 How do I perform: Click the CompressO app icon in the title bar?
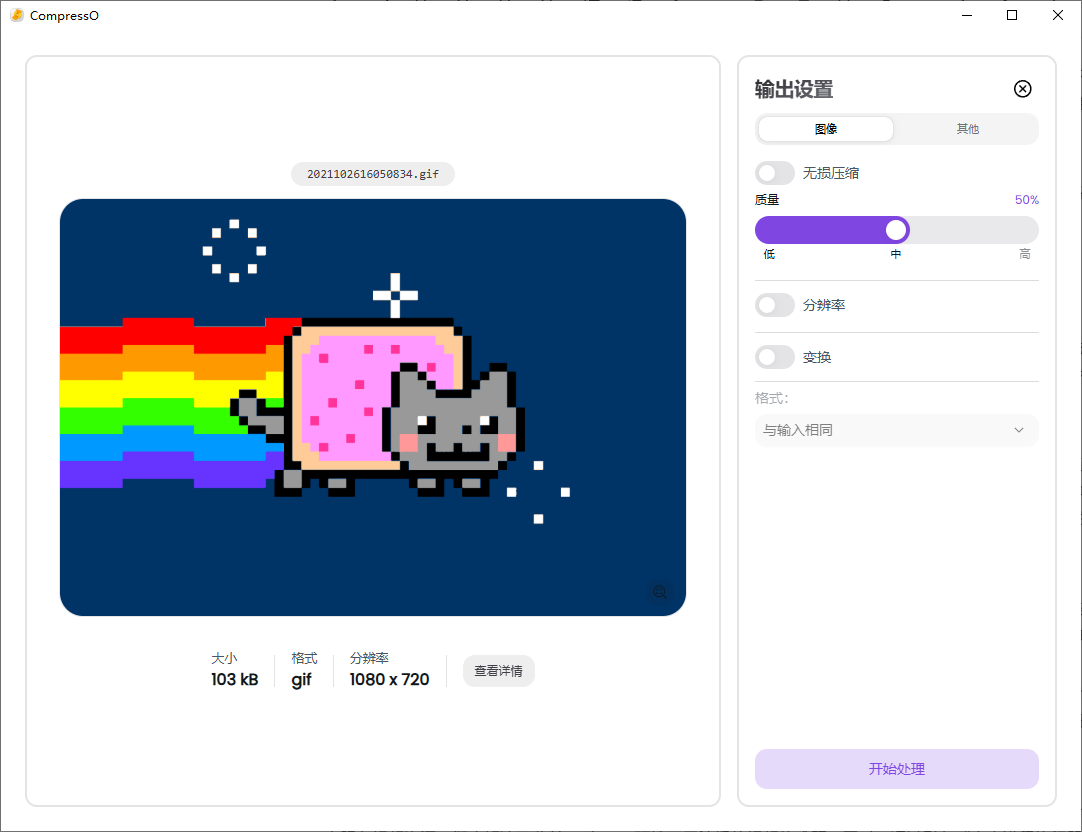(x=15, y=15)
